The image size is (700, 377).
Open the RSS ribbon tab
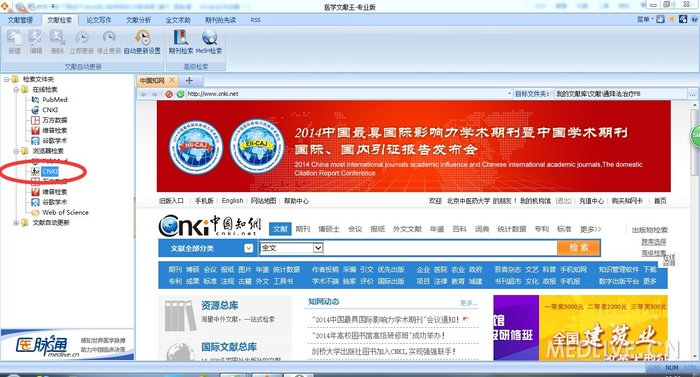[x=255, y=20]
